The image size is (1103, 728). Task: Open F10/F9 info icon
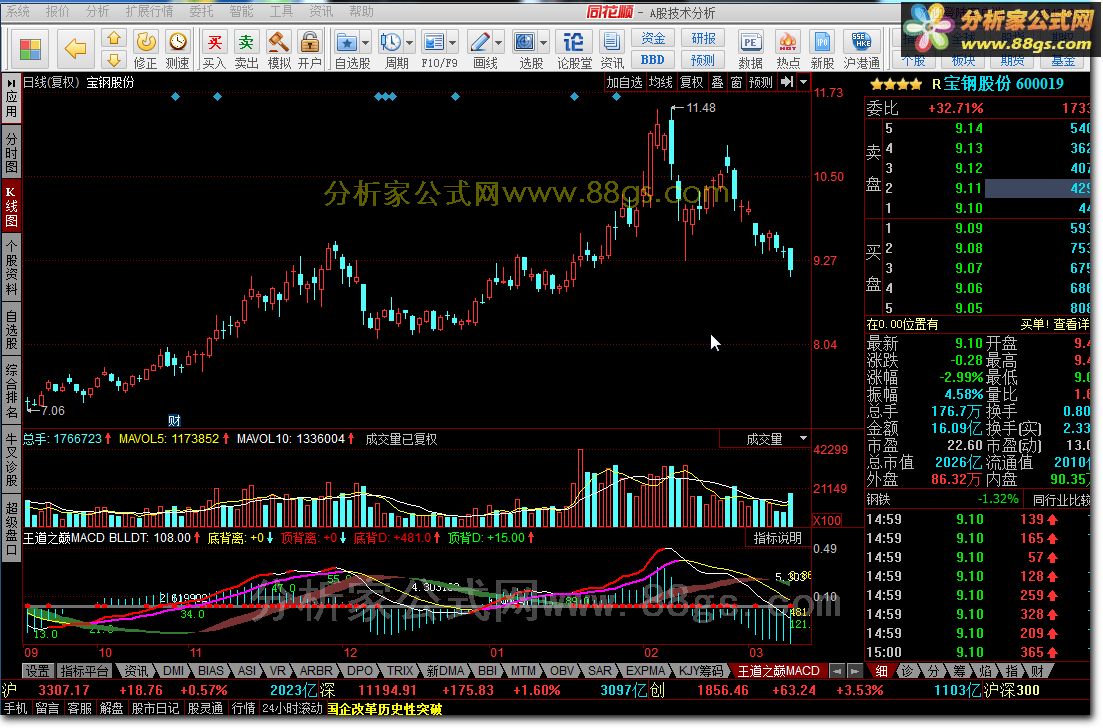click(x=434, y=42)
